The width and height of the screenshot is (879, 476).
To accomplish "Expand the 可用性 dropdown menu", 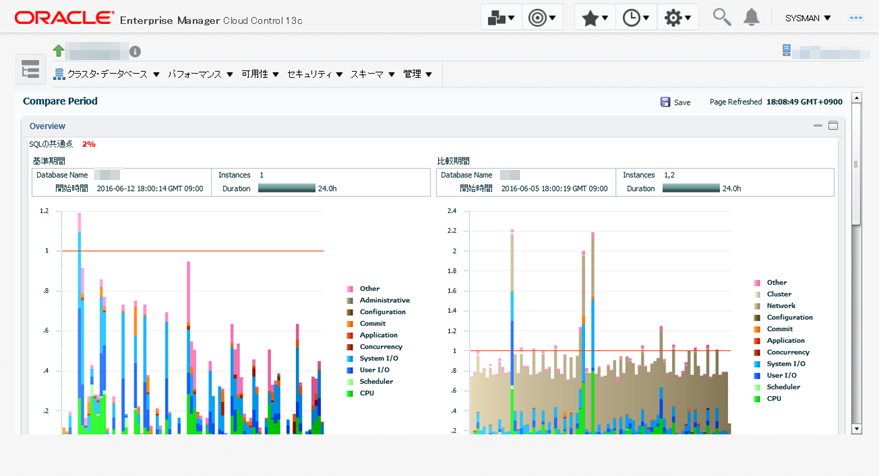I will 260,74.
